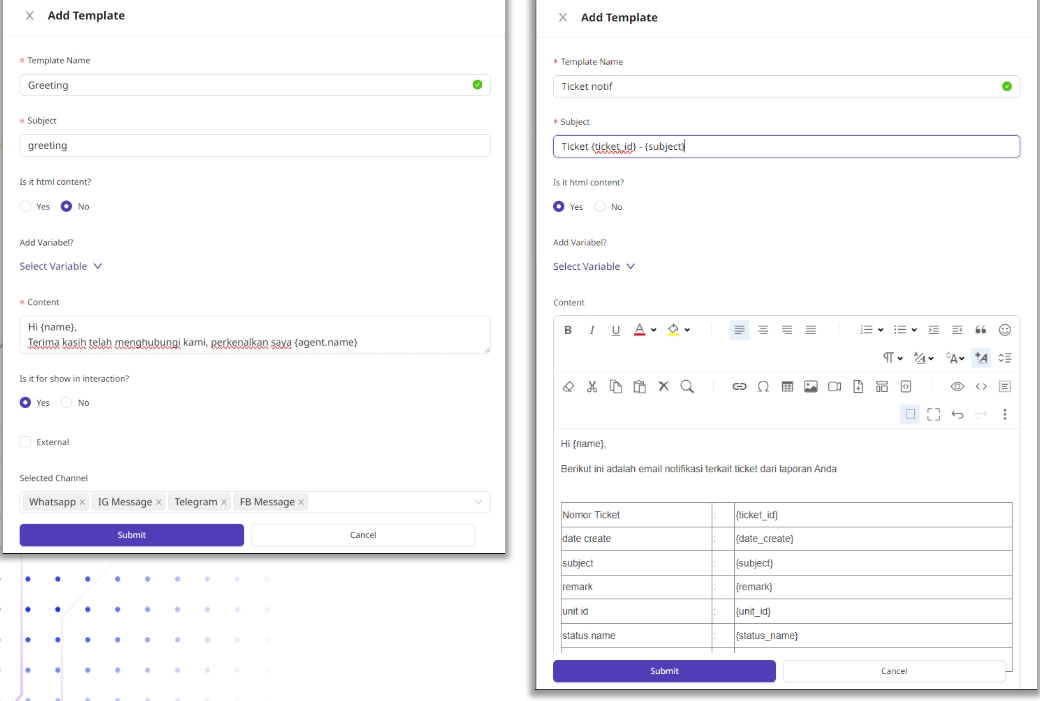Open the Selected Channel dropdown arrow
1040x701 pixels.
coord(478,502)
